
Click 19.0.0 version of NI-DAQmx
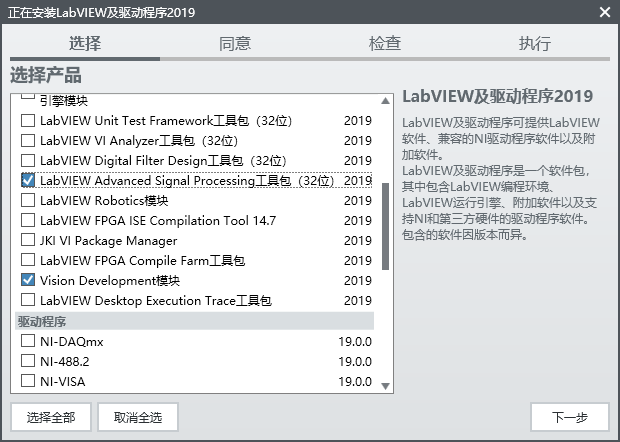click(355, 341)
